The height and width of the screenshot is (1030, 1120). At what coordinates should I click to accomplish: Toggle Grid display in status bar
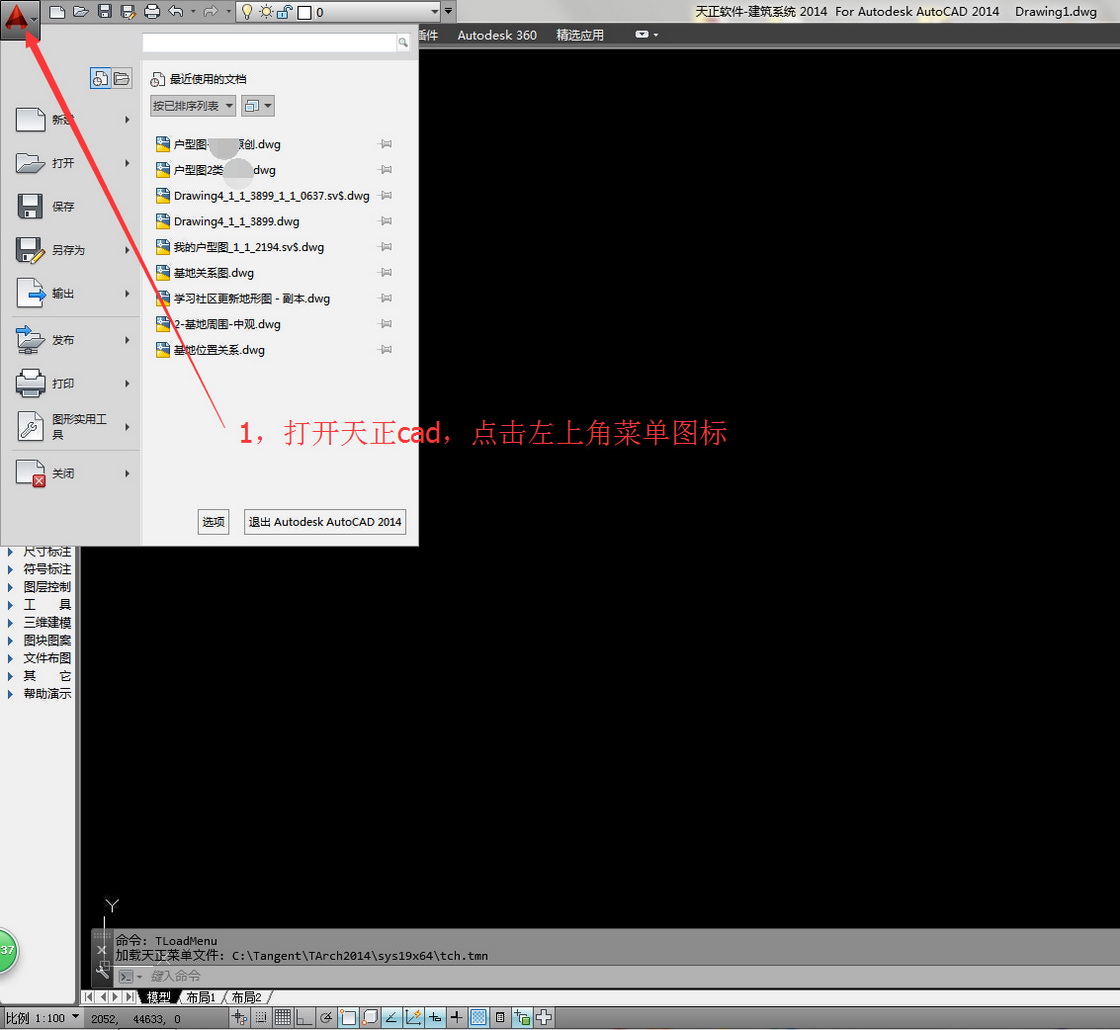(283, 1017)
